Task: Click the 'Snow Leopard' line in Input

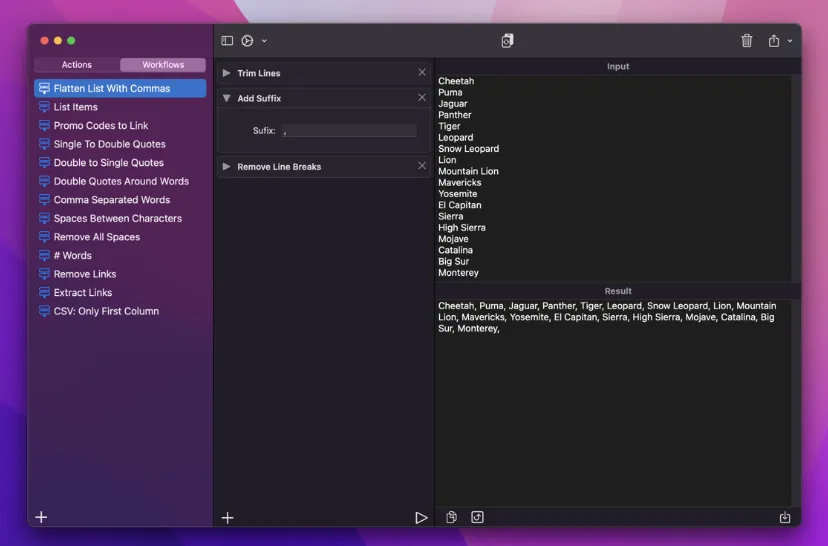Action: click(x=468, y=149)
